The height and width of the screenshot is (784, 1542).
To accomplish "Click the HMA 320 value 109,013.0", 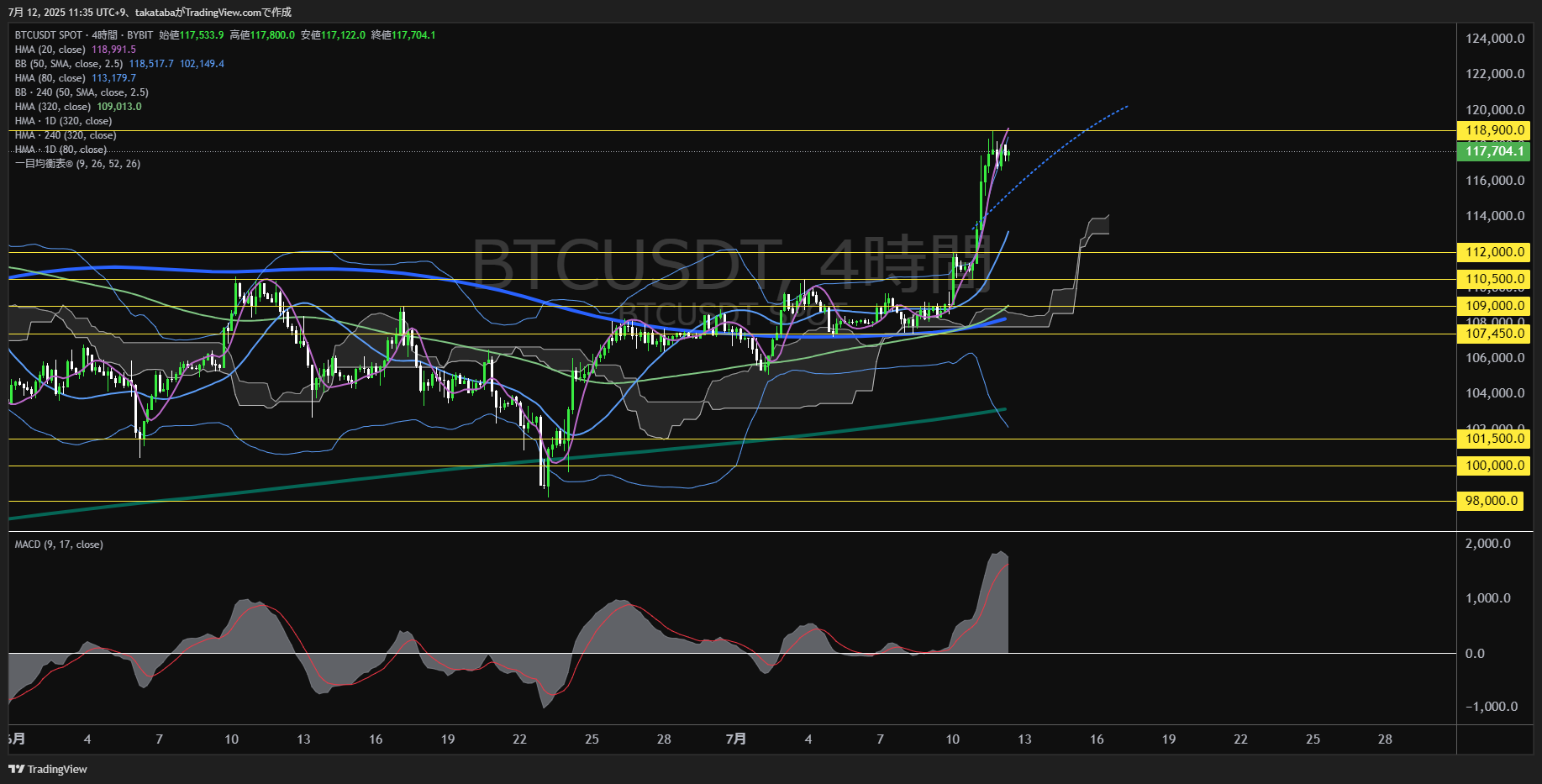I will [119, 107].
